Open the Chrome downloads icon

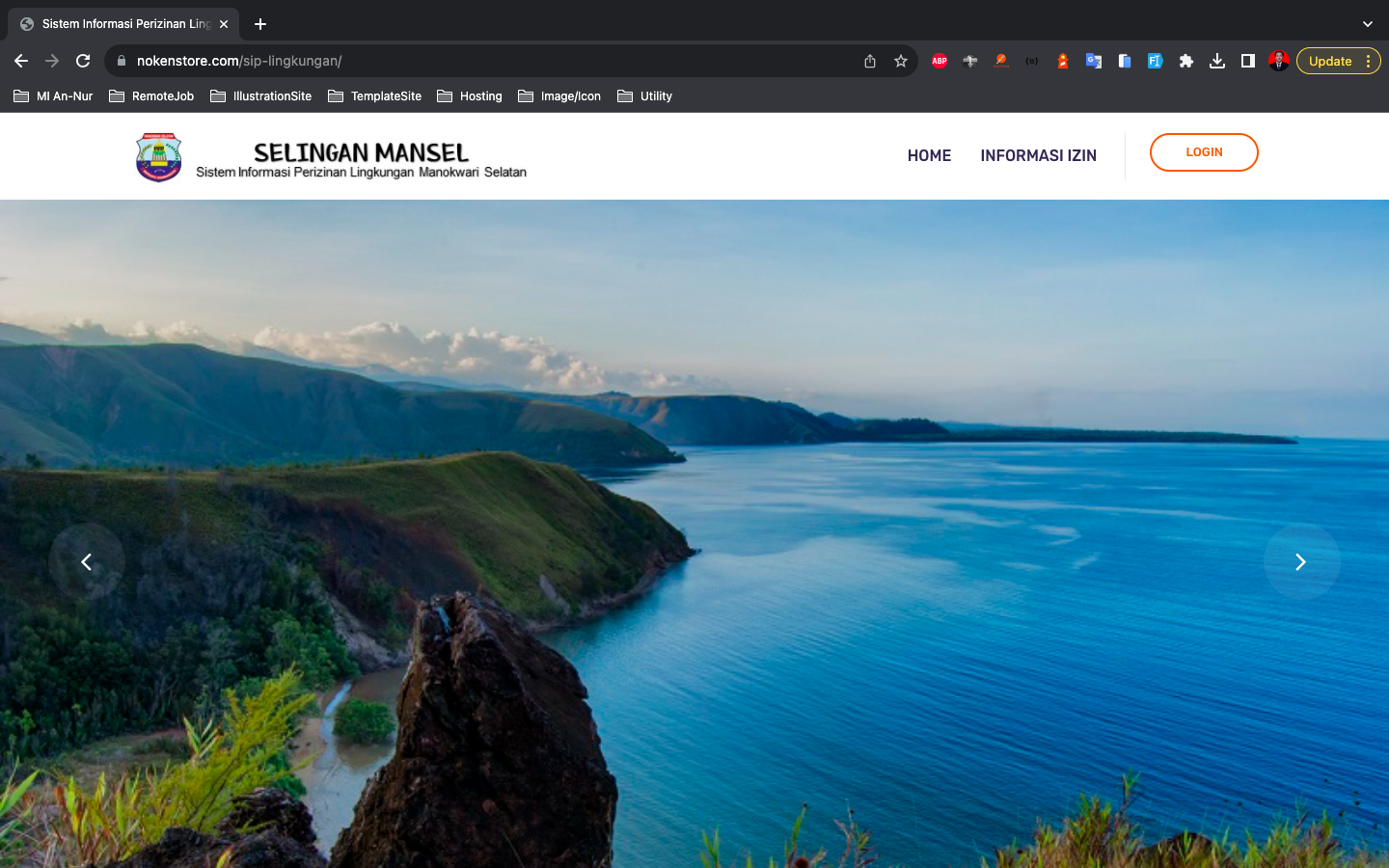pyautogui.click(x=1217, y=61)
